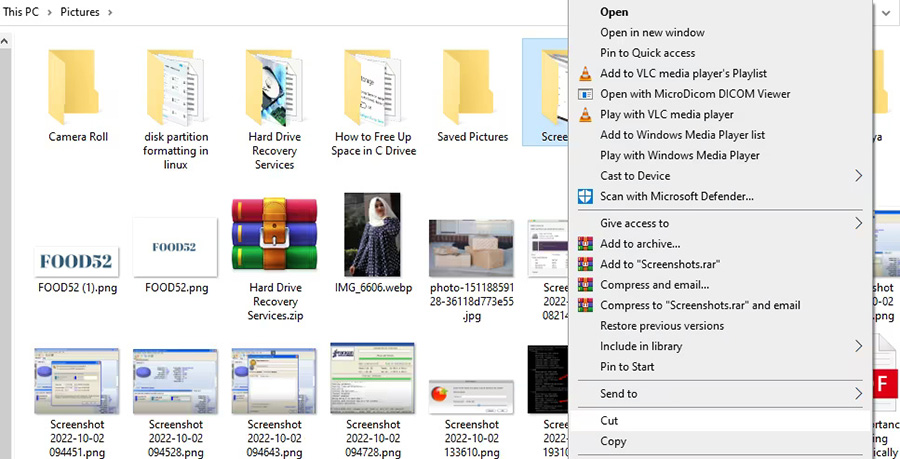Select the IMG_6606.webp photo thumbnail
Image resolution: width=900 pixels, height=459 pixels.
372,234
